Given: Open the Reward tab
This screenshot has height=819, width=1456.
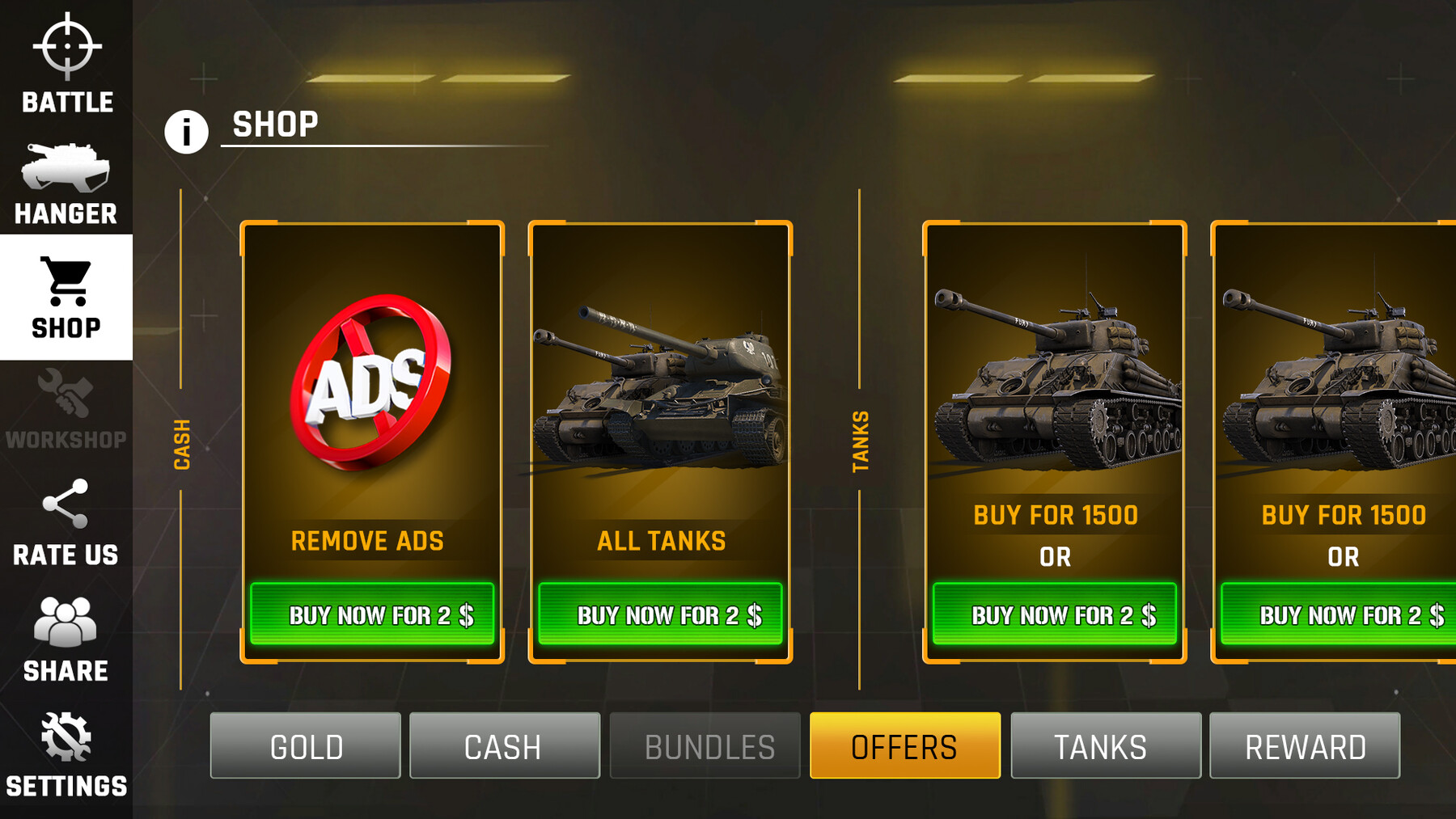Looking at the screenshot, I should pyautogui.click(x=1305, y=745).
